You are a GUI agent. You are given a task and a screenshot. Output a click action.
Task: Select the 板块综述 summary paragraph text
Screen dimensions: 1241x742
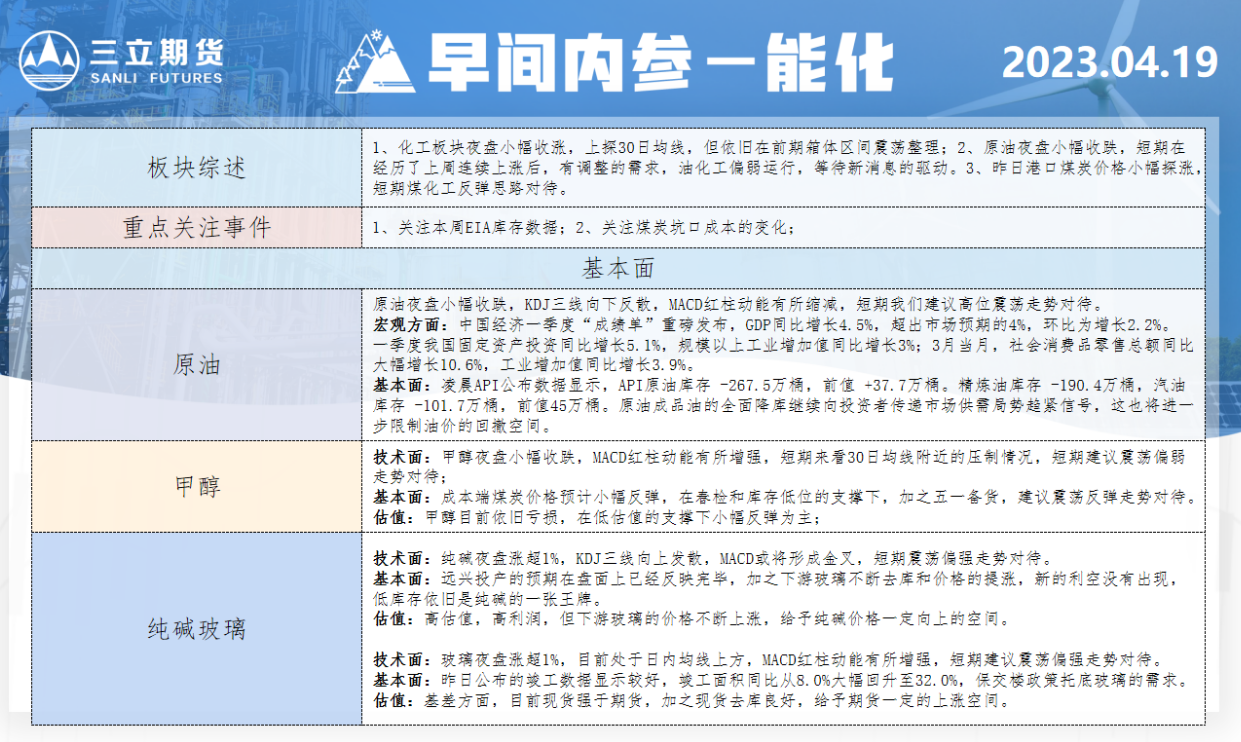pos(783,167)
